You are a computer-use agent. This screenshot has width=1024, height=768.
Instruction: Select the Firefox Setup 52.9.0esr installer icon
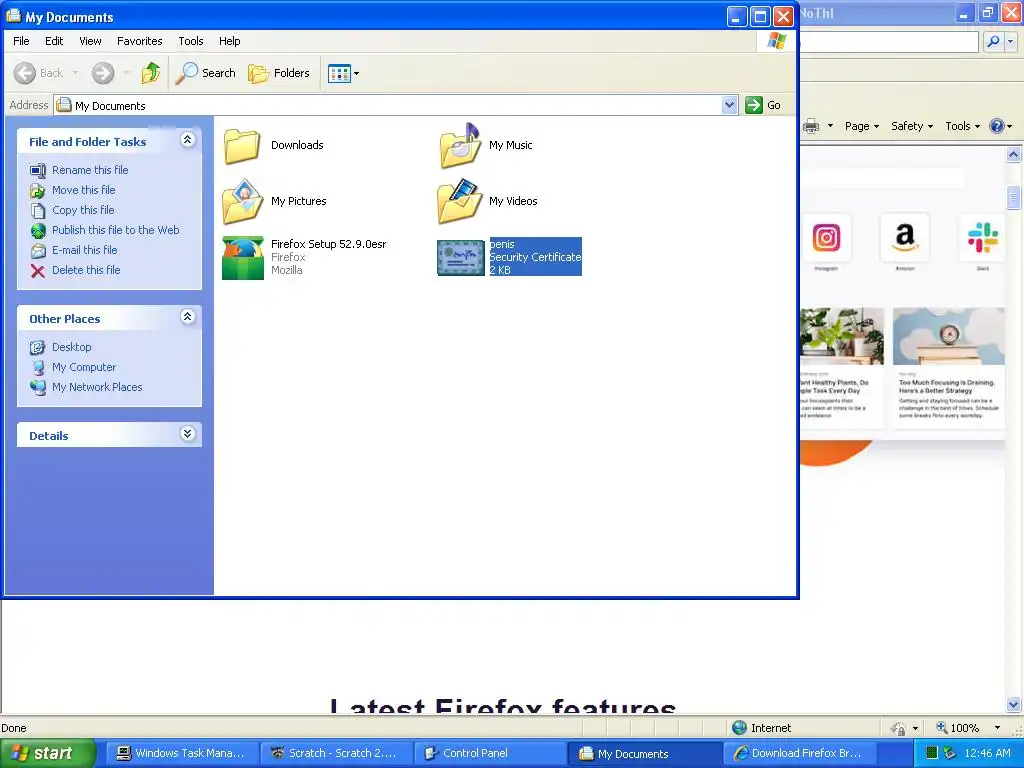242,257
